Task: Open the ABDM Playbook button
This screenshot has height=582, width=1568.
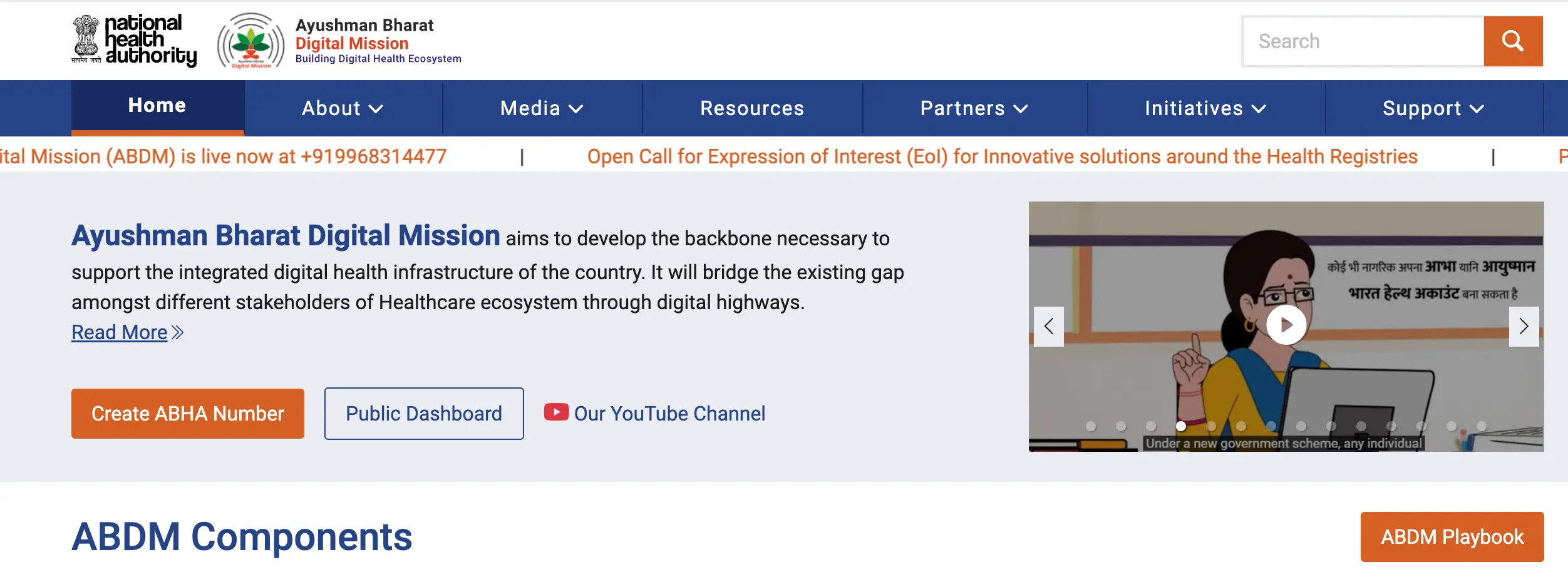Action: [x=1452, y=537]
